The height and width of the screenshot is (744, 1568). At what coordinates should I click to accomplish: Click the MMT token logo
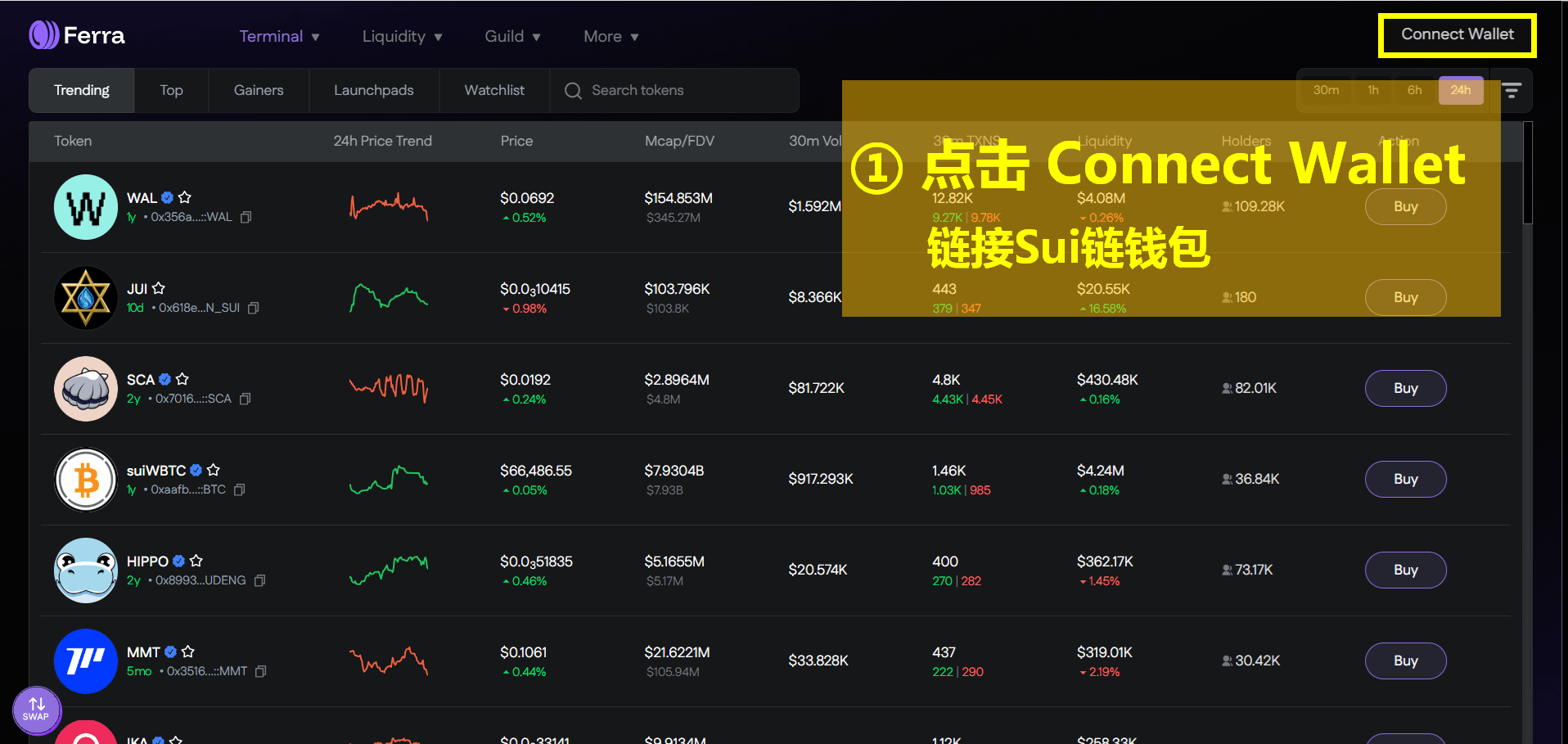pyautogui.click(x=86, y=661)
